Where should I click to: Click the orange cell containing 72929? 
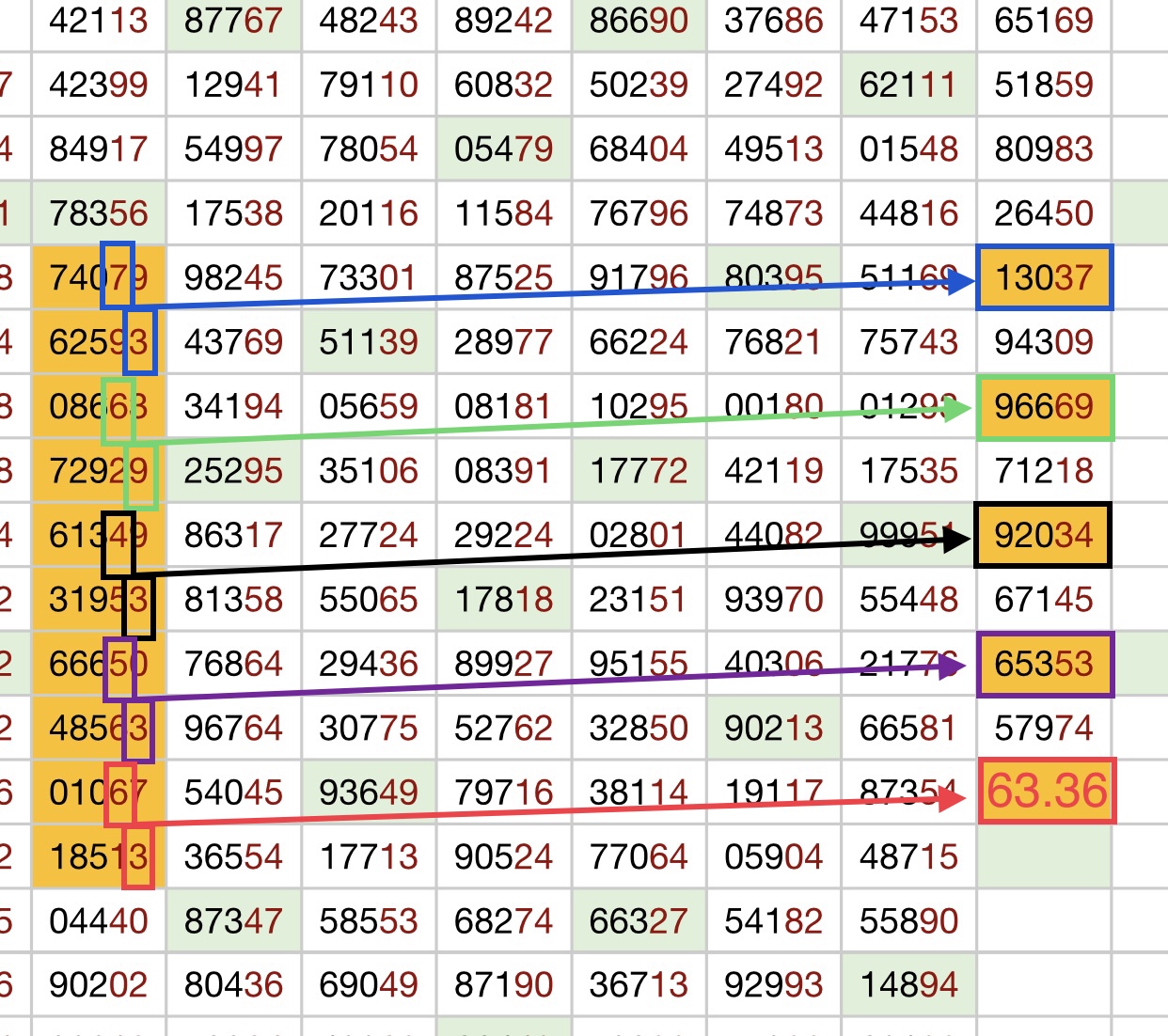pyautogui.click(x=99, y=471)
